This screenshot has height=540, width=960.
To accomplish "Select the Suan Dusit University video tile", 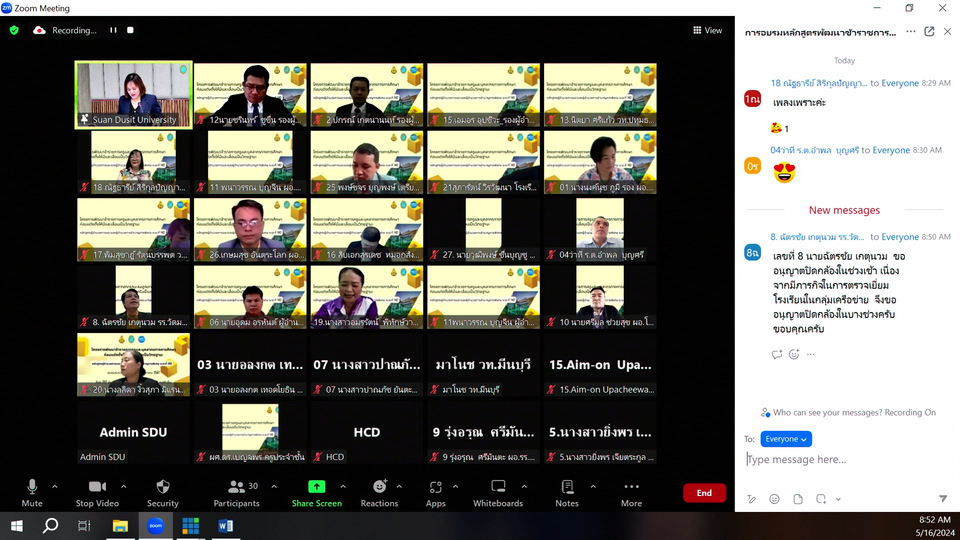I will click(x=133, y=94).
